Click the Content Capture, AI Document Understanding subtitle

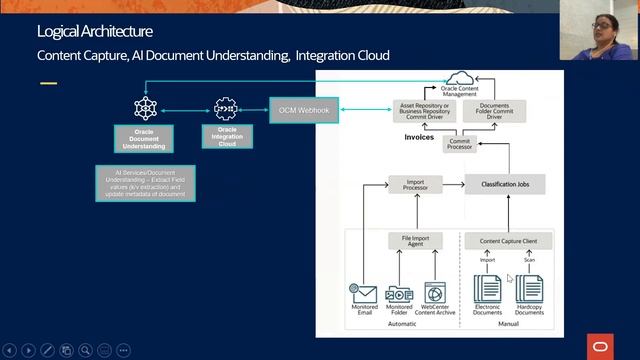point(213,56)
